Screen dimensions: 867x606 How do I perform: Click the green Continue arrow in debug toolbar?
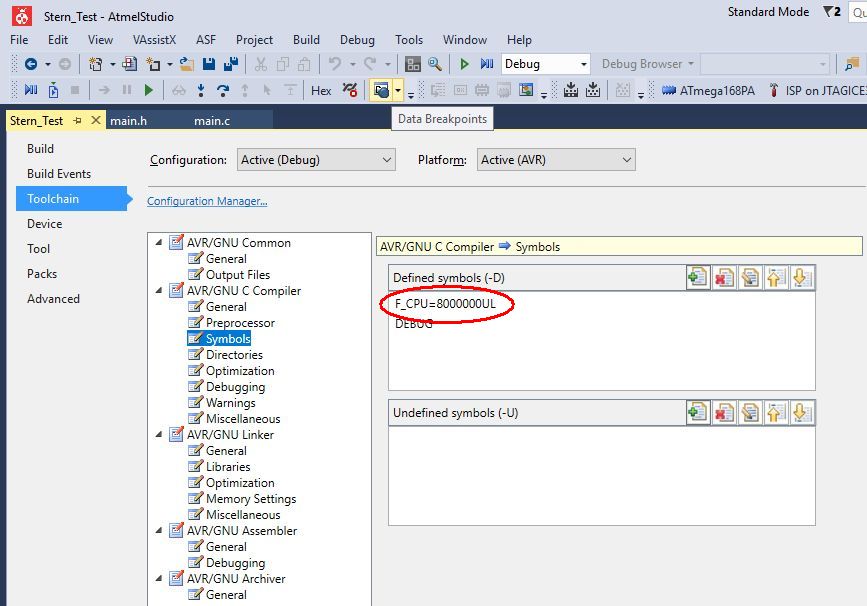click(148, 90)
